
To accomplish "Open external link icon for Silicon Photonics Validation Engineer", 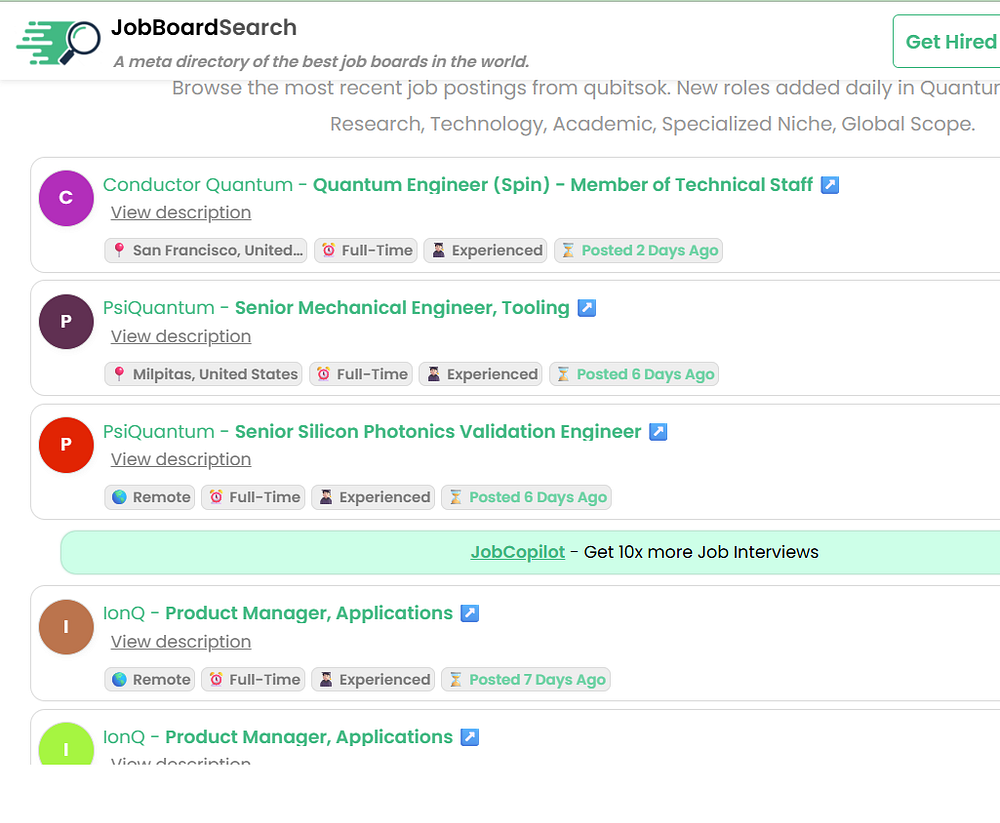I will tap(658, 432).
